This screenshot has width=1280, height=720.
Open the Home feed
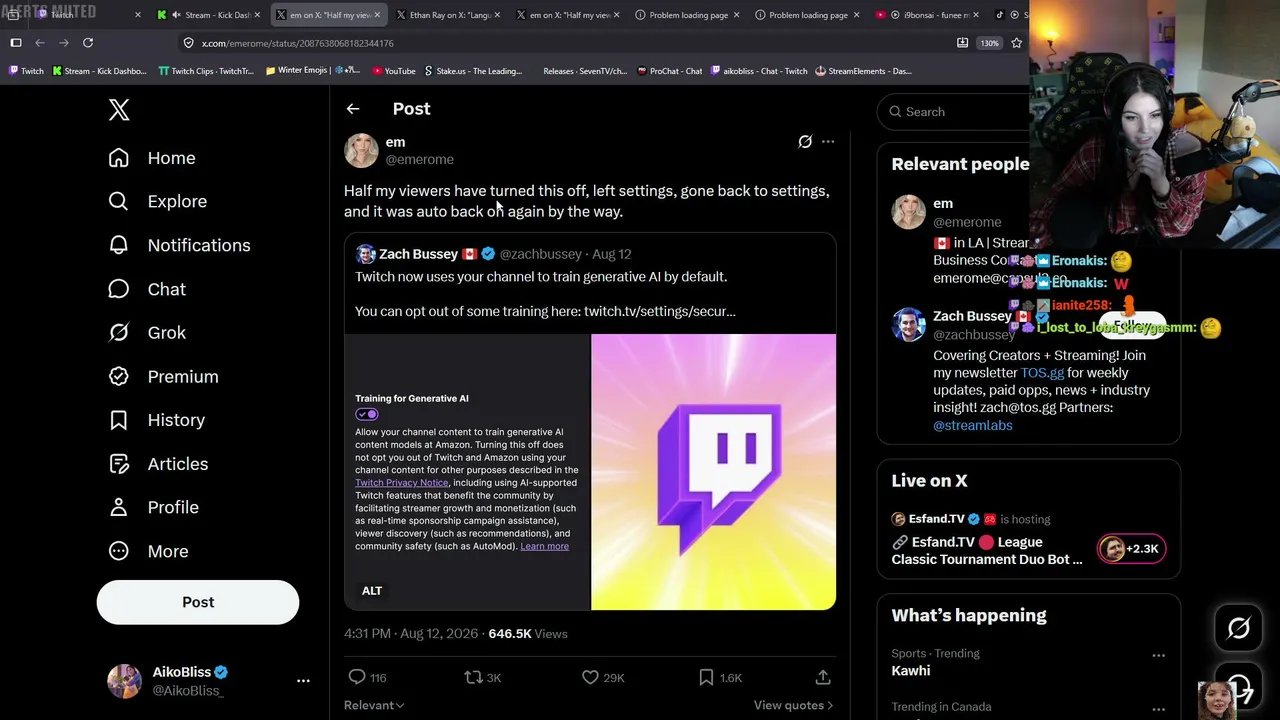pyautogui.click(x=152, y=158)
